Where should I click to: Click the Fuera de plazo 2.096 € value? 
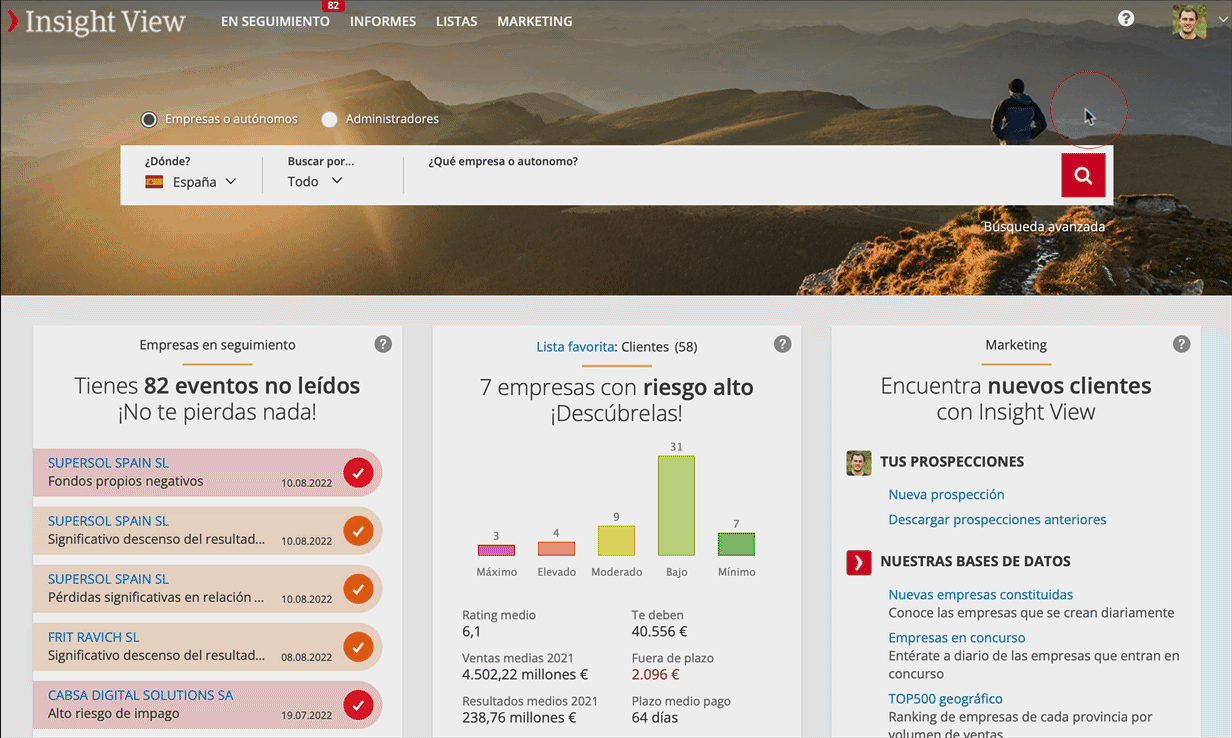(657, 675)
